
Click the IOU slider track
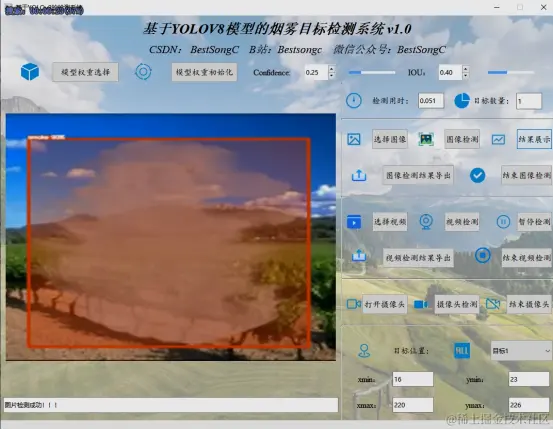coord(511,72)
